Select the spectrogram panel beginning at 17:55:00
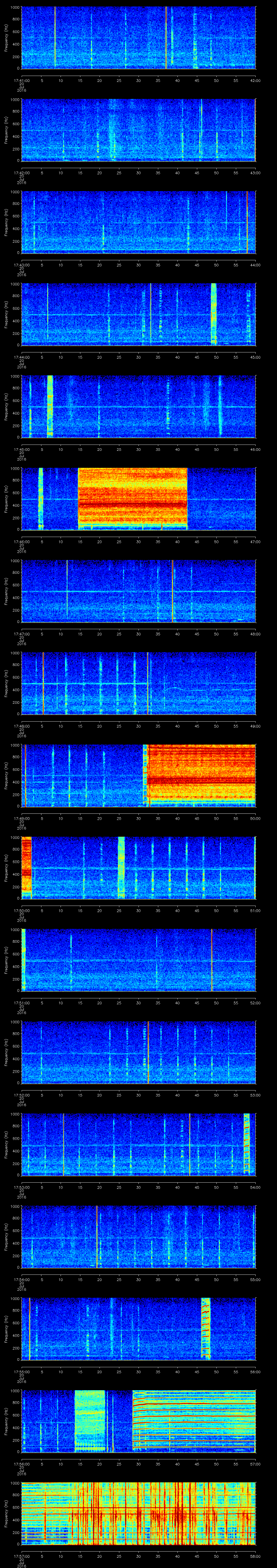 (138, 1328)
